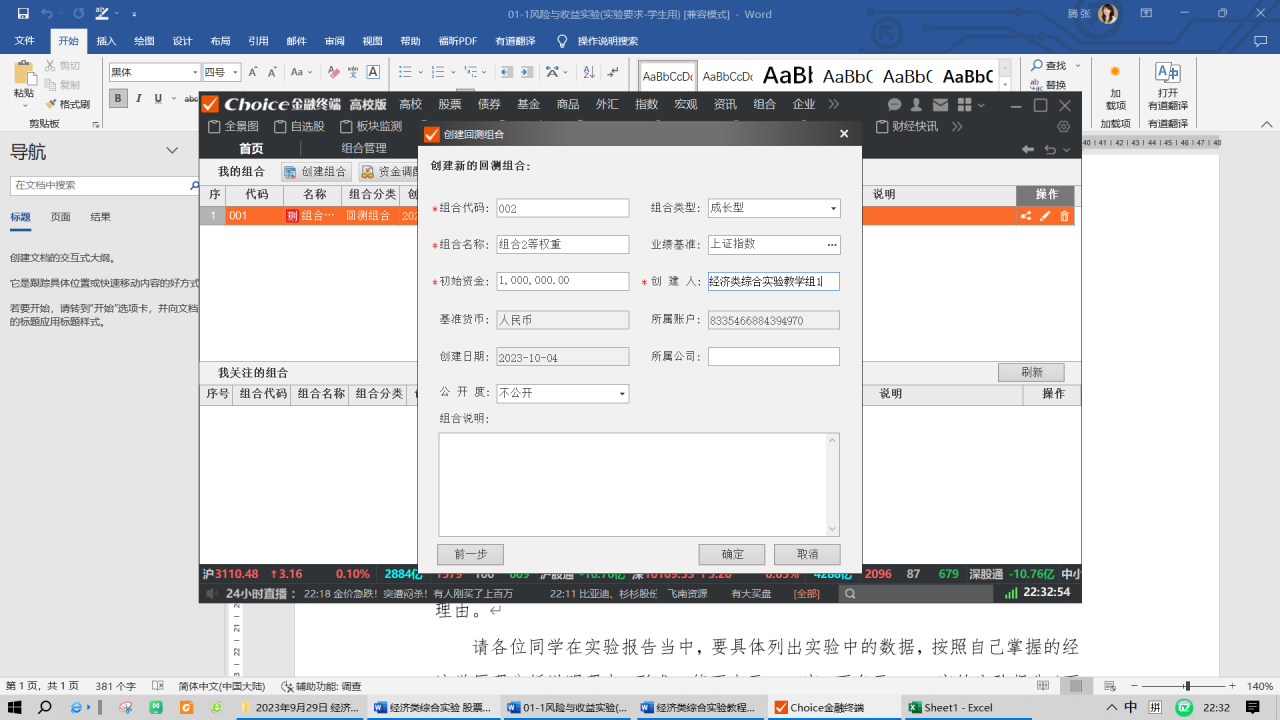Click the portfolio description text area
Viewport: 1280px width, 720px height.
[x=639, y=484]
